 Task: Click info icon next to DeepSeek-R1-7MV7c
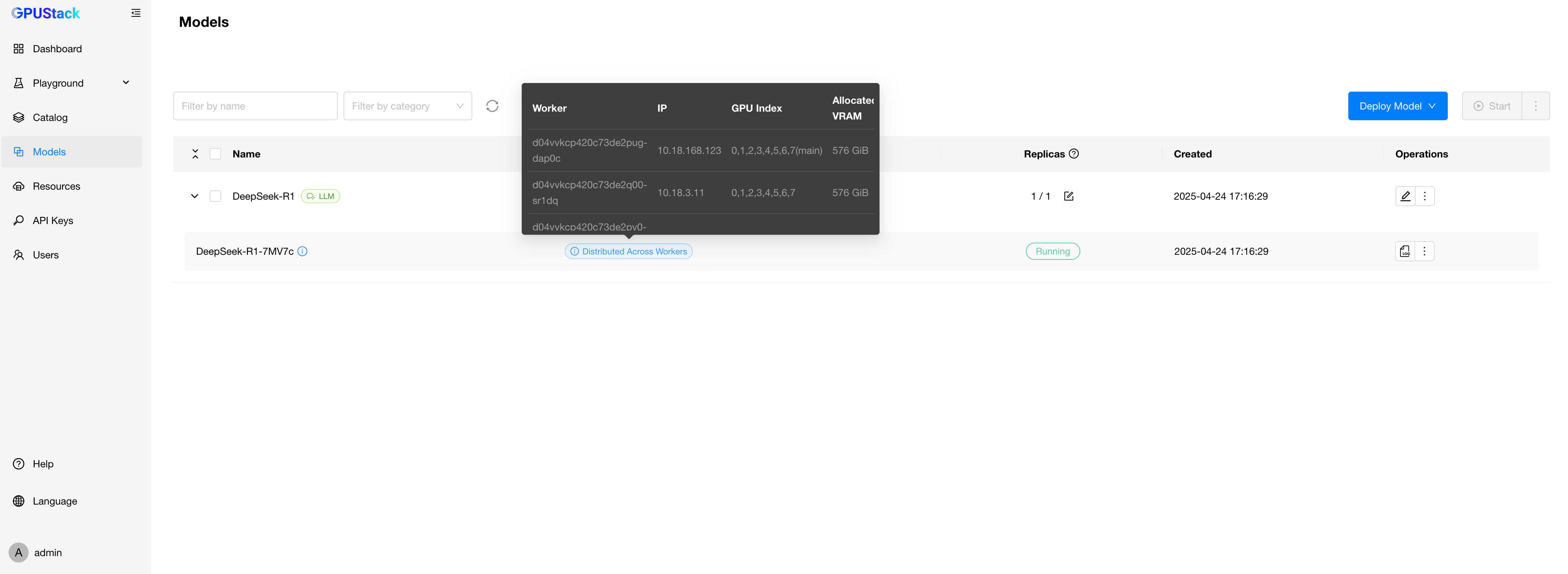[302, 251]
